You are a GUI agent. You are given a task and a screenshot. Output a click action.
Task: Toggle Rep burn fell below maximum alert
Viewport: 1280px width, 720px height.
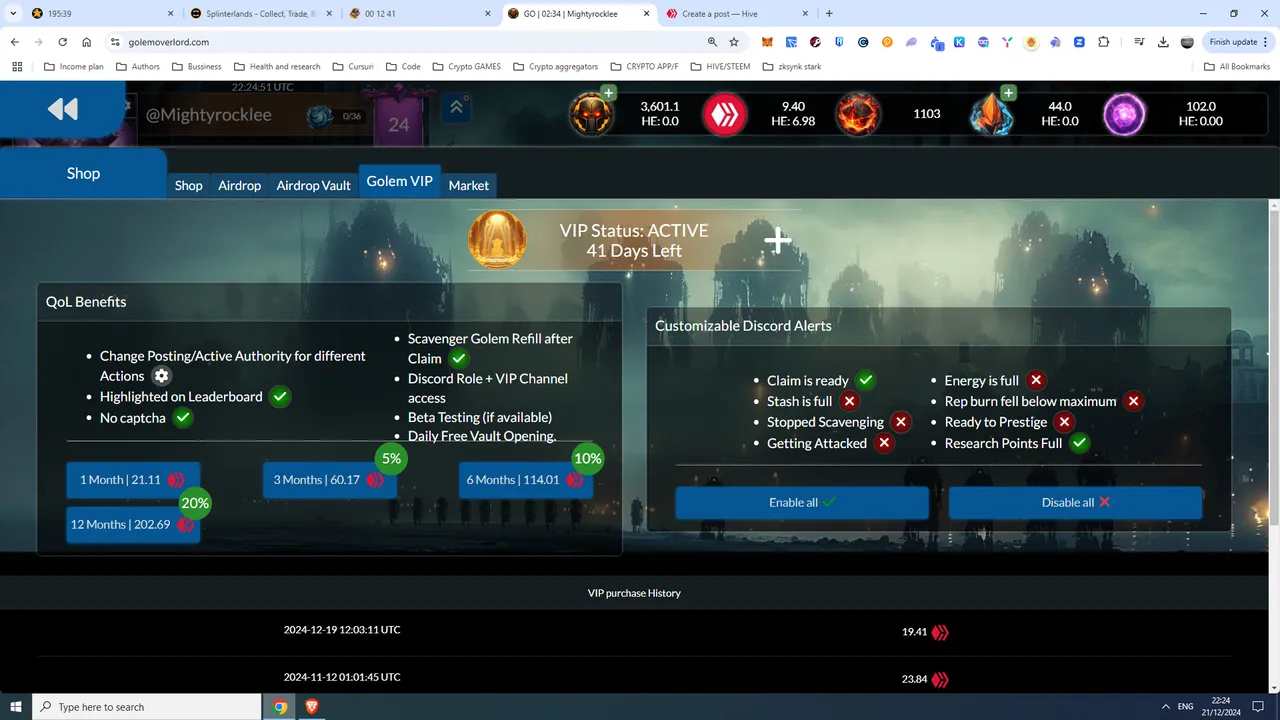[1133, 401]
